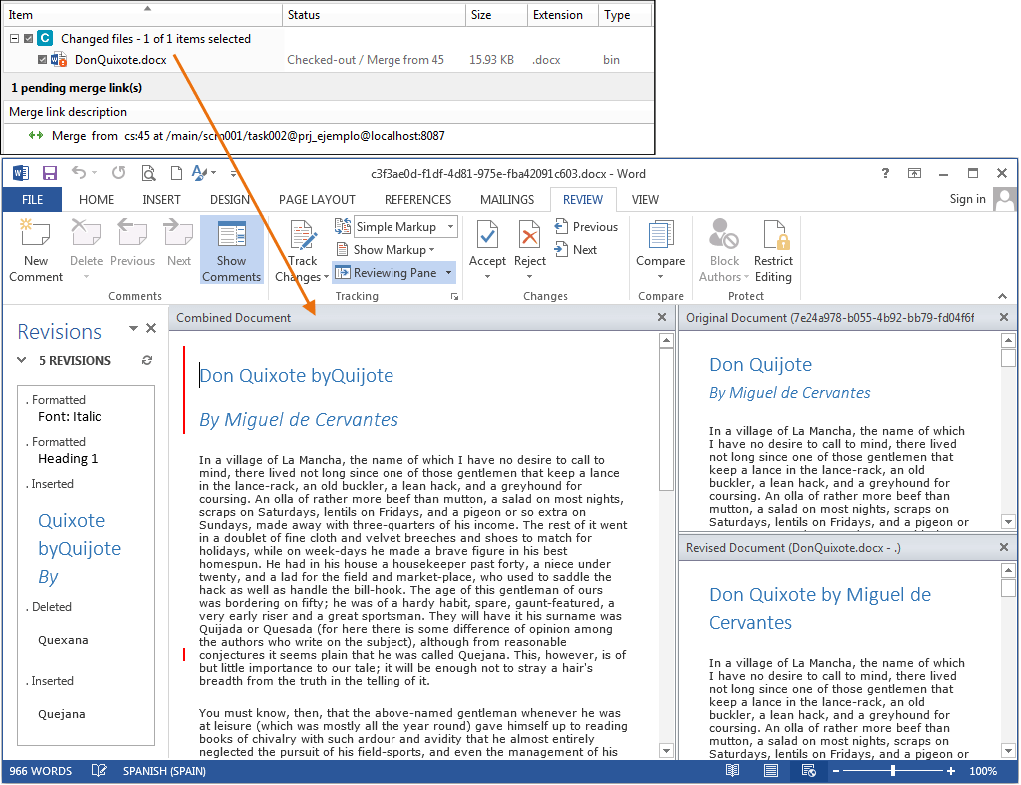Toggle the Reviewing Pane button
The width and height of the screenshot is (1021, 785).
pos(387,273)
